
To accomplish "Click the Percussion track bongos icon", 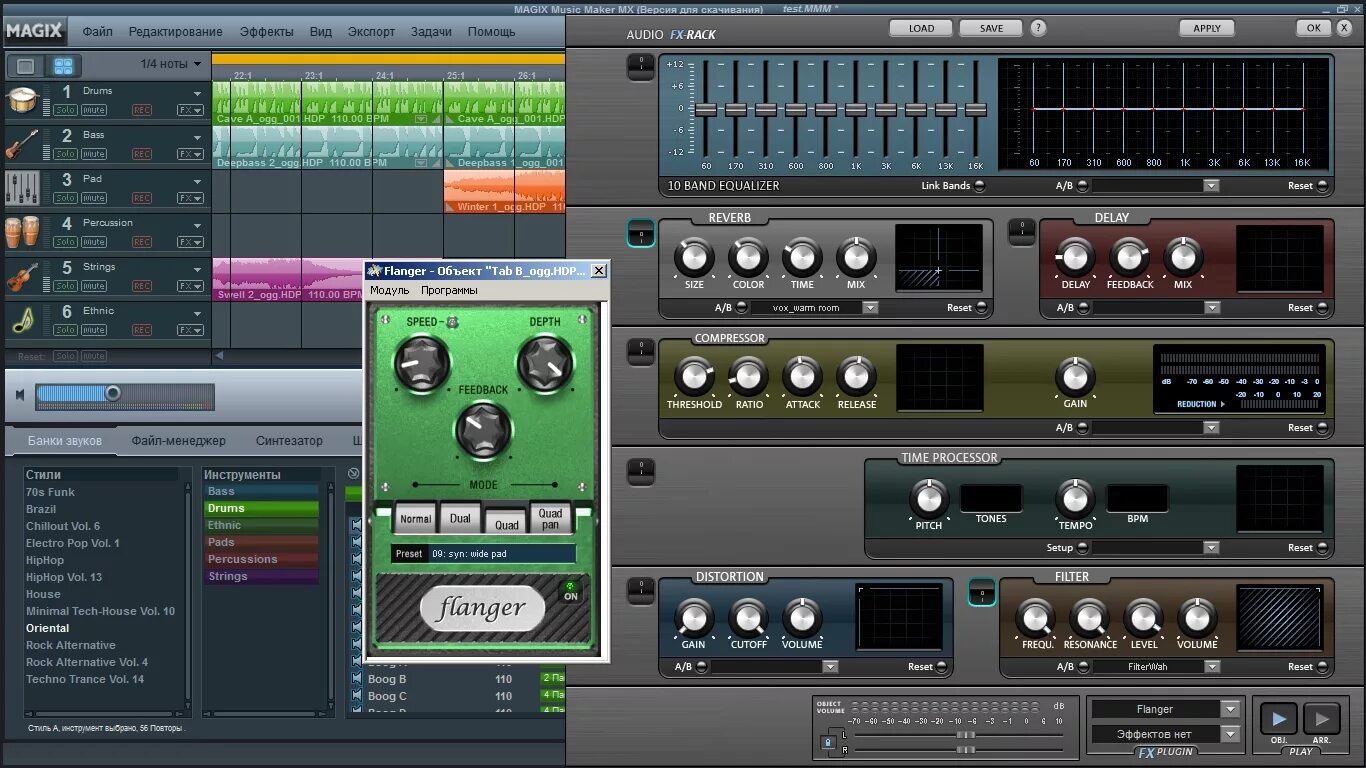I will [x=22, y=232].
